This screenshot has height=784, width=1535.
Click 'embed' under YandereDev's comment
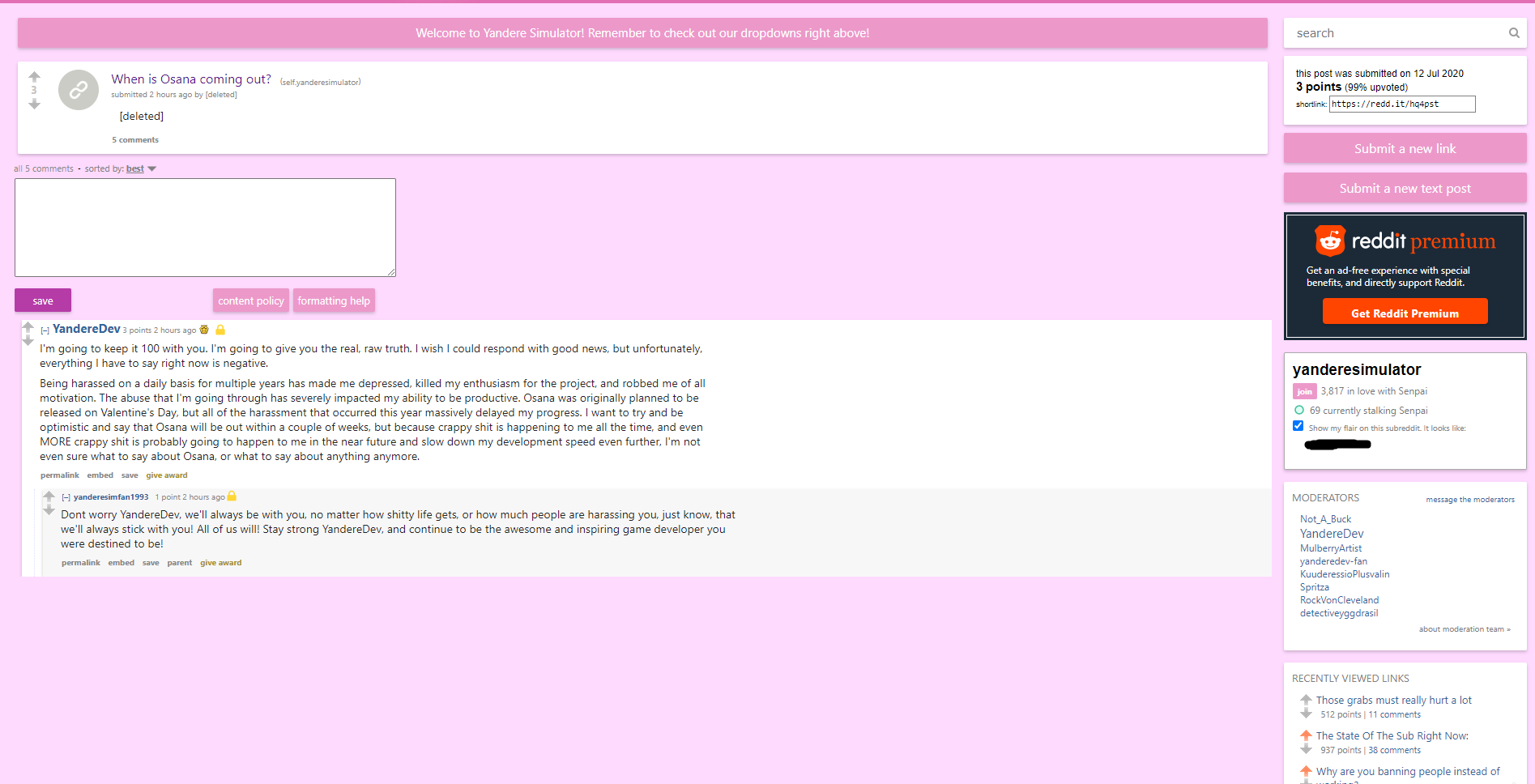coord(100,475)
